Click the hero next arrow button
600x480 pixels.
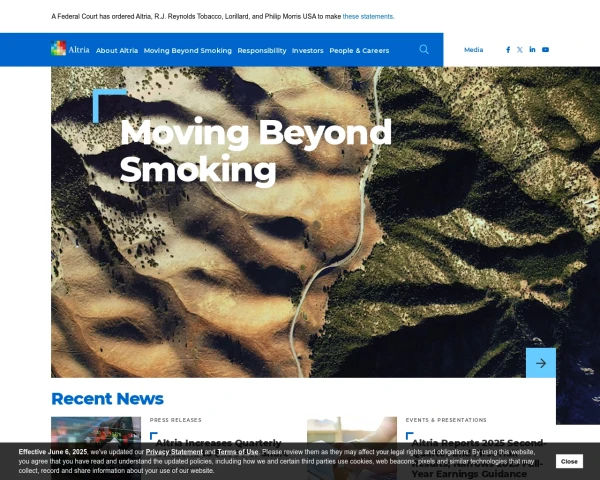pos(540,363)
